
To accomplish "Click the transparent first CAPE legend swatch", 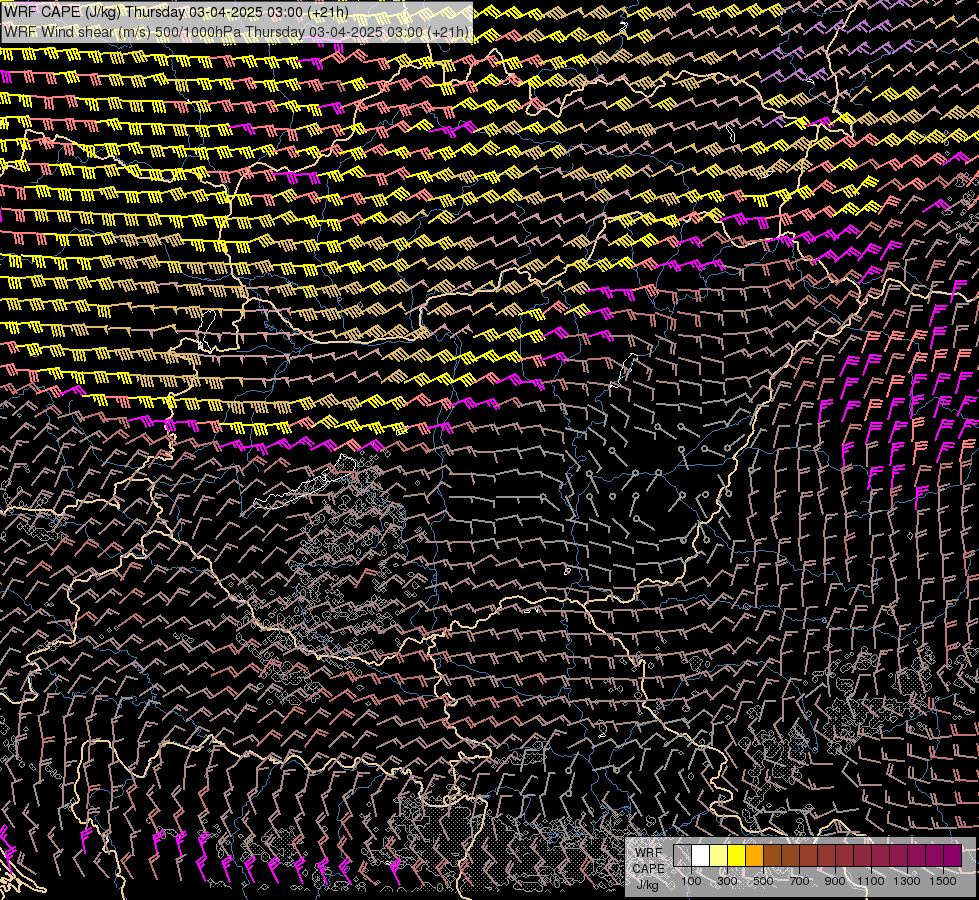I will click(x=682, y=856).
